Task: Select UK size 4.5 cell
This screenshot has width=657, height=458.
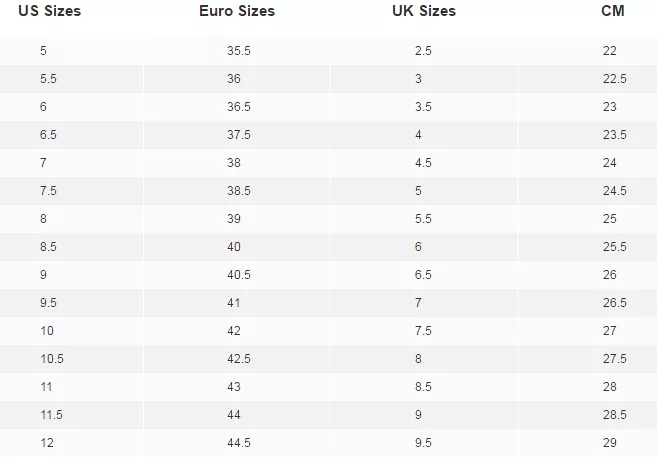Action: coord(423,163)
